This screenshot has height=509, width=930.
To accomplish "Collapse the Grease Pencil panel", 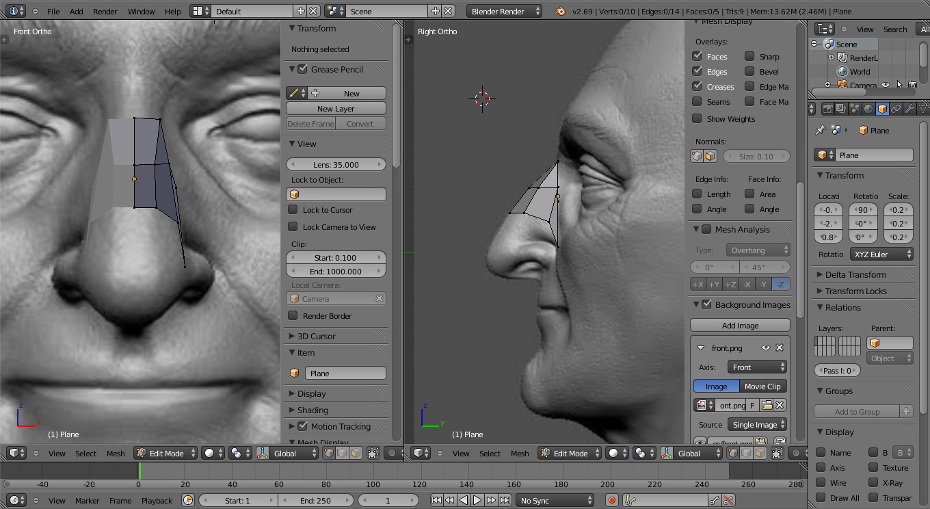I will [291, 69].
